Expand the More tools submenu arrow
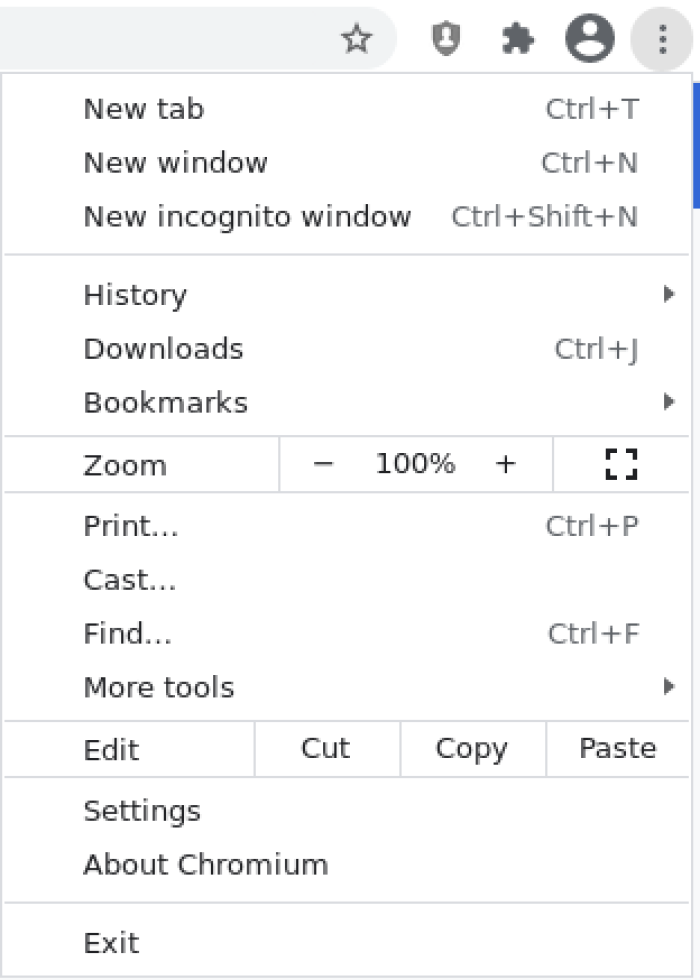Screen dimensions: 700x980 click(x=669, y=686)
